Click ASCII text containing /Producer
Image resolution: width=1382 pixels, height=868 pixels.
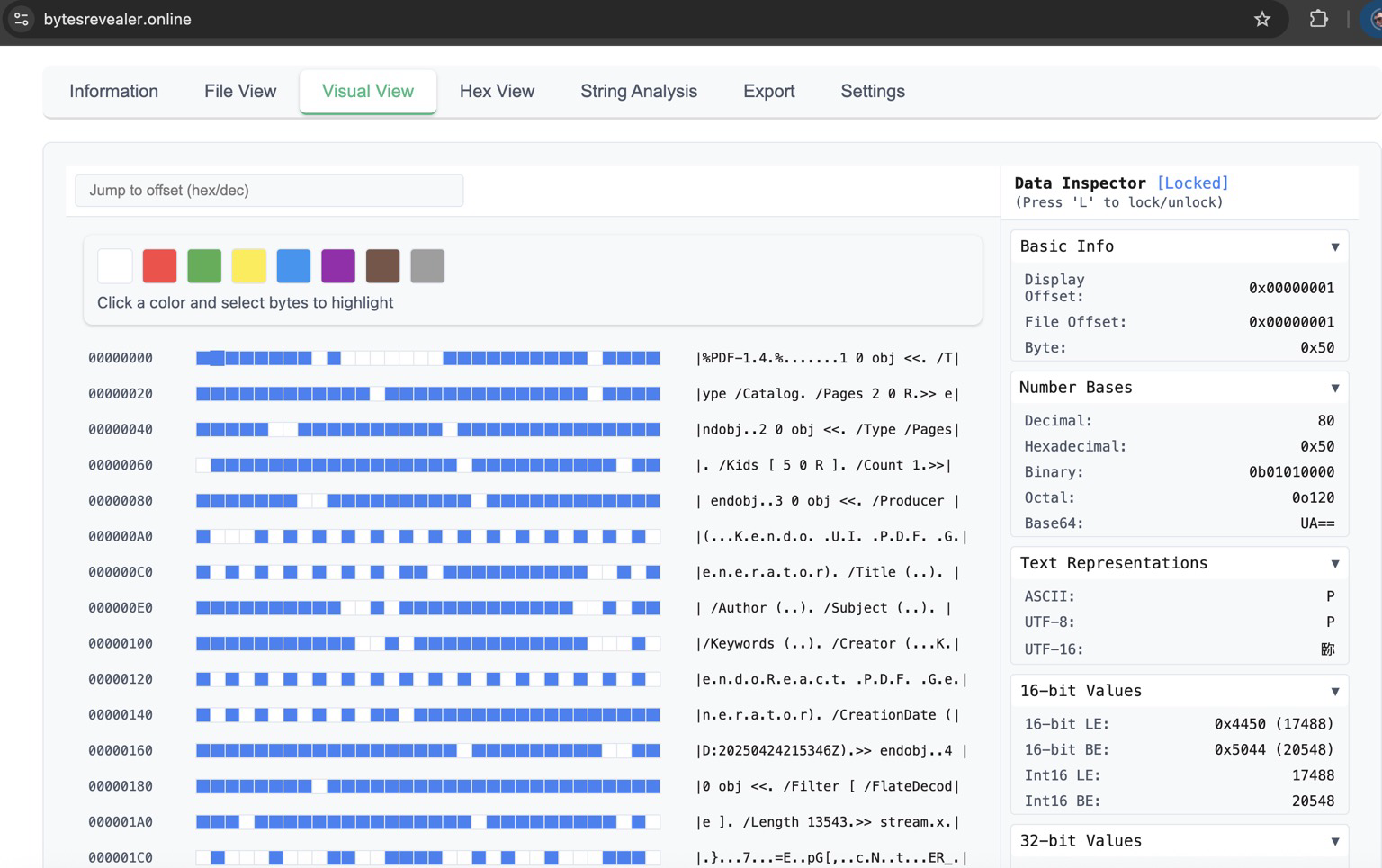(x=828, y=501)
